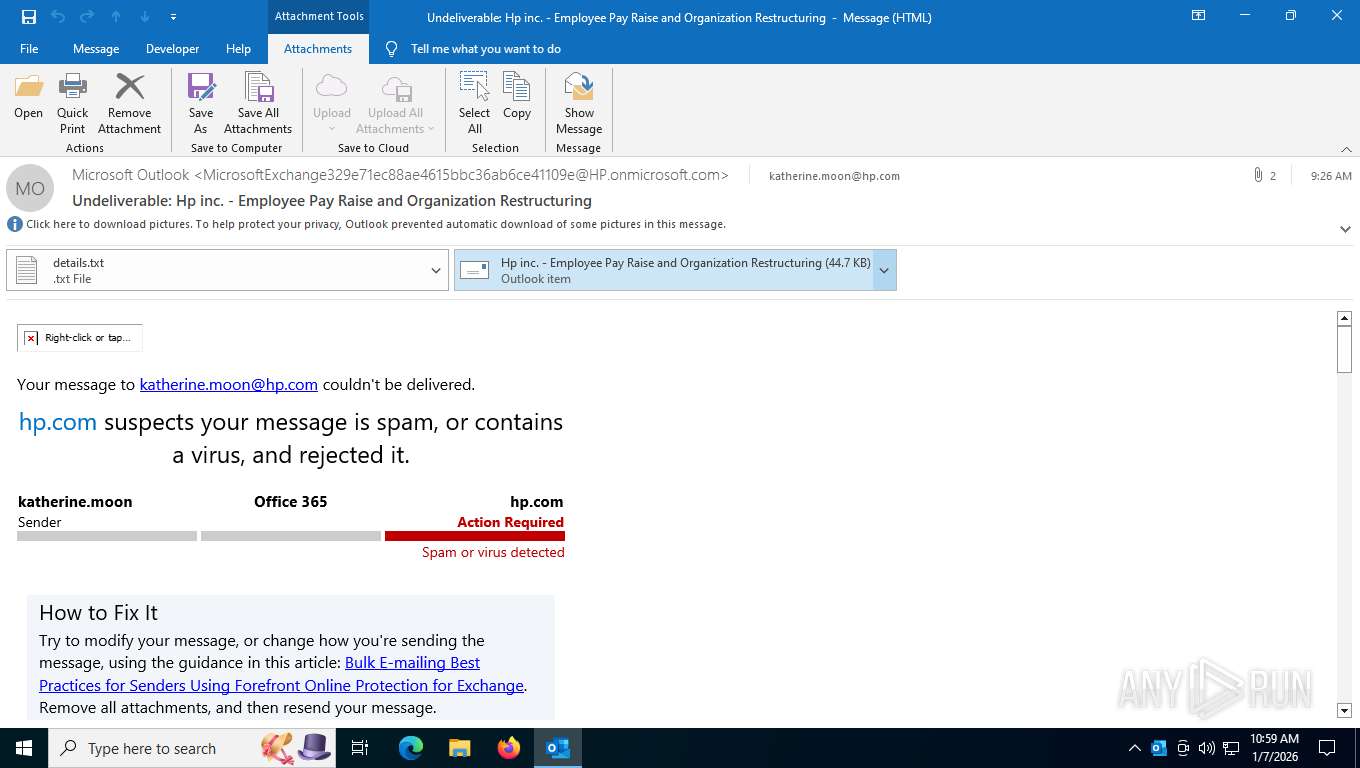
Task: Click Select All in Selection group
Action: pyautogui.click(x=474, y=104)
